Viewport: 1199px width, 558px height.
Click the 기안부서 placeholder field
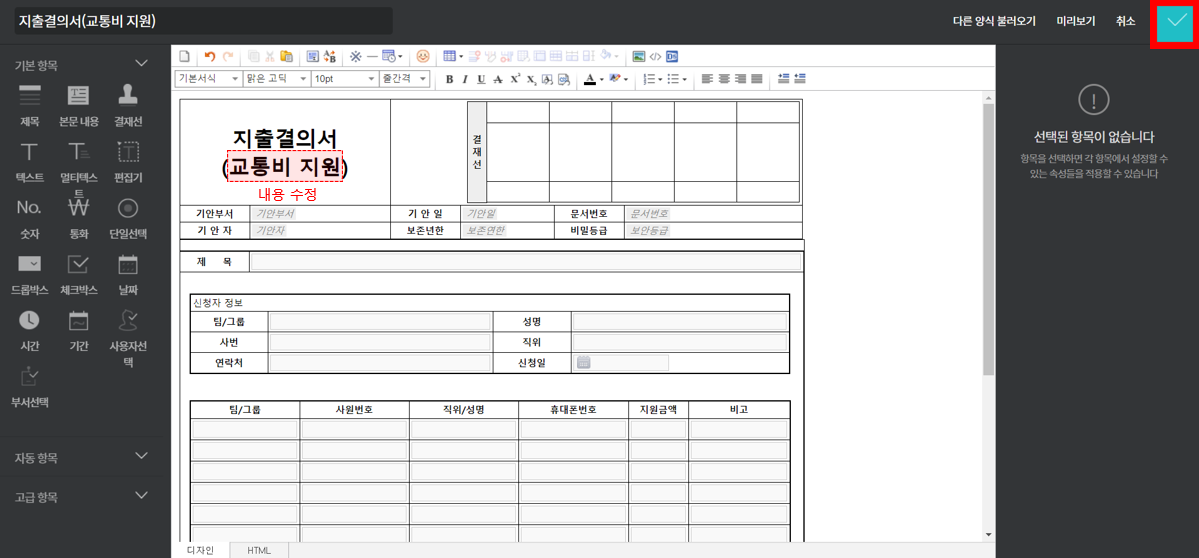[x=275, y=213]
